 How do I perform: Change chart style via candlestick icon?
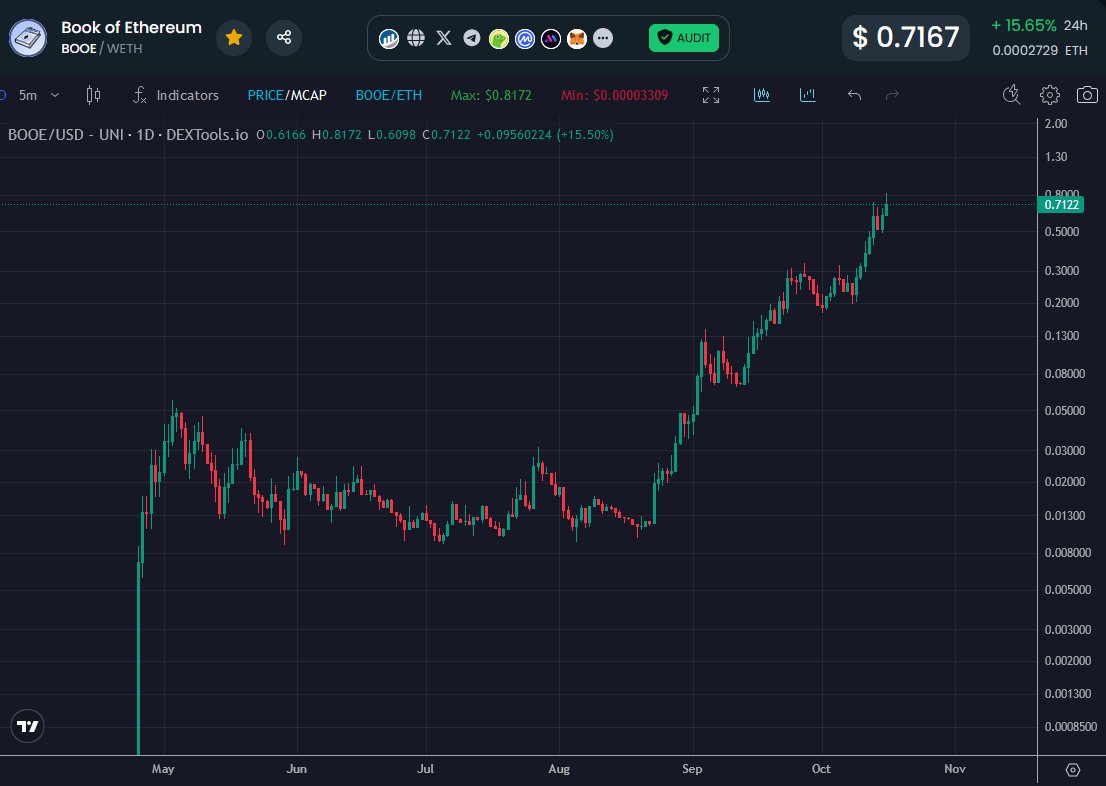point(93,95)
